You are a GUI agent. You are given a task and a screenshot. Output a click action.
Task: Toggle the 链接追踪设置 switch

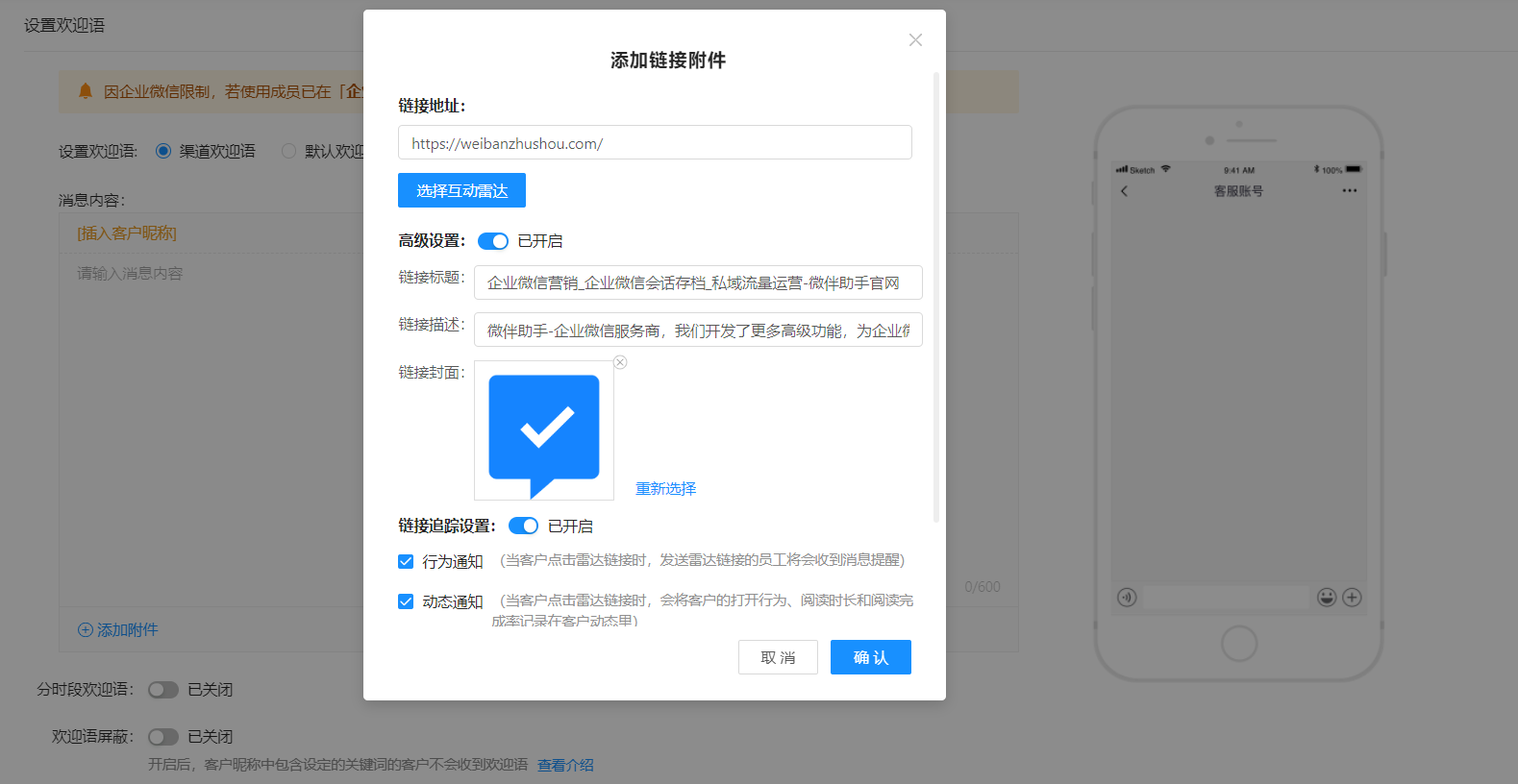coord(524,526)
